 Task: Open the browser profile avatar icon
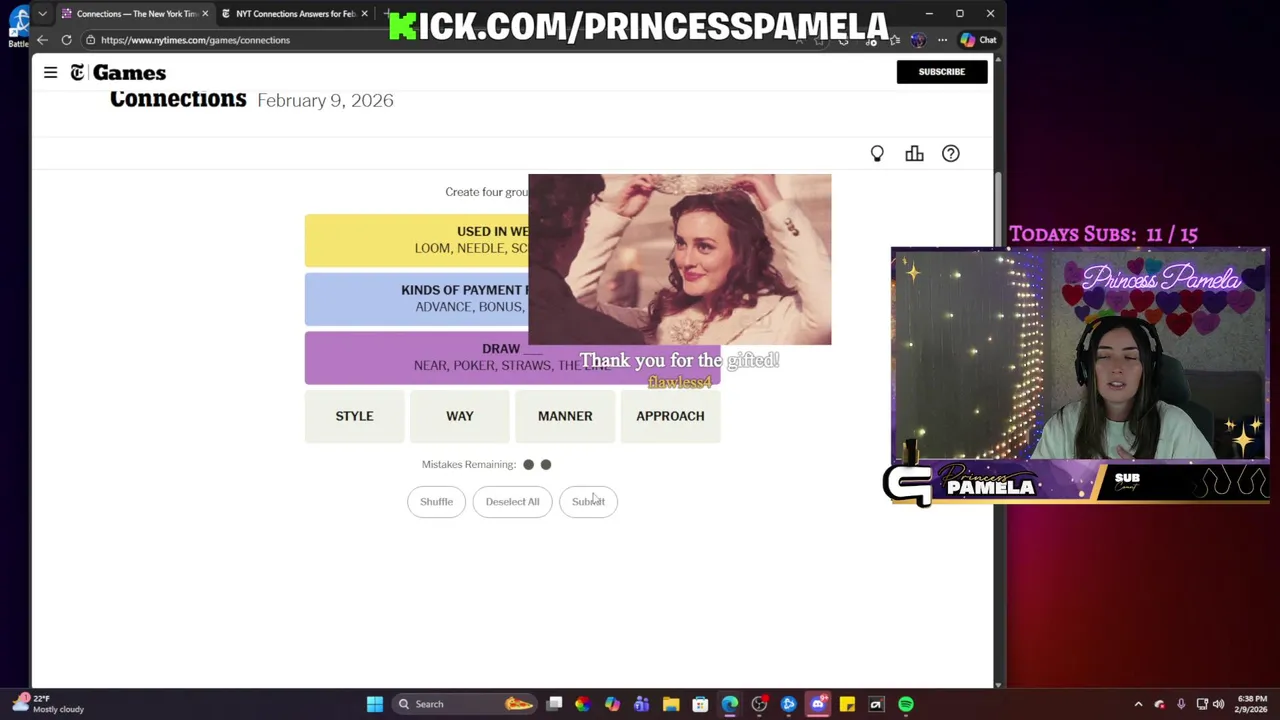[918, 40]
